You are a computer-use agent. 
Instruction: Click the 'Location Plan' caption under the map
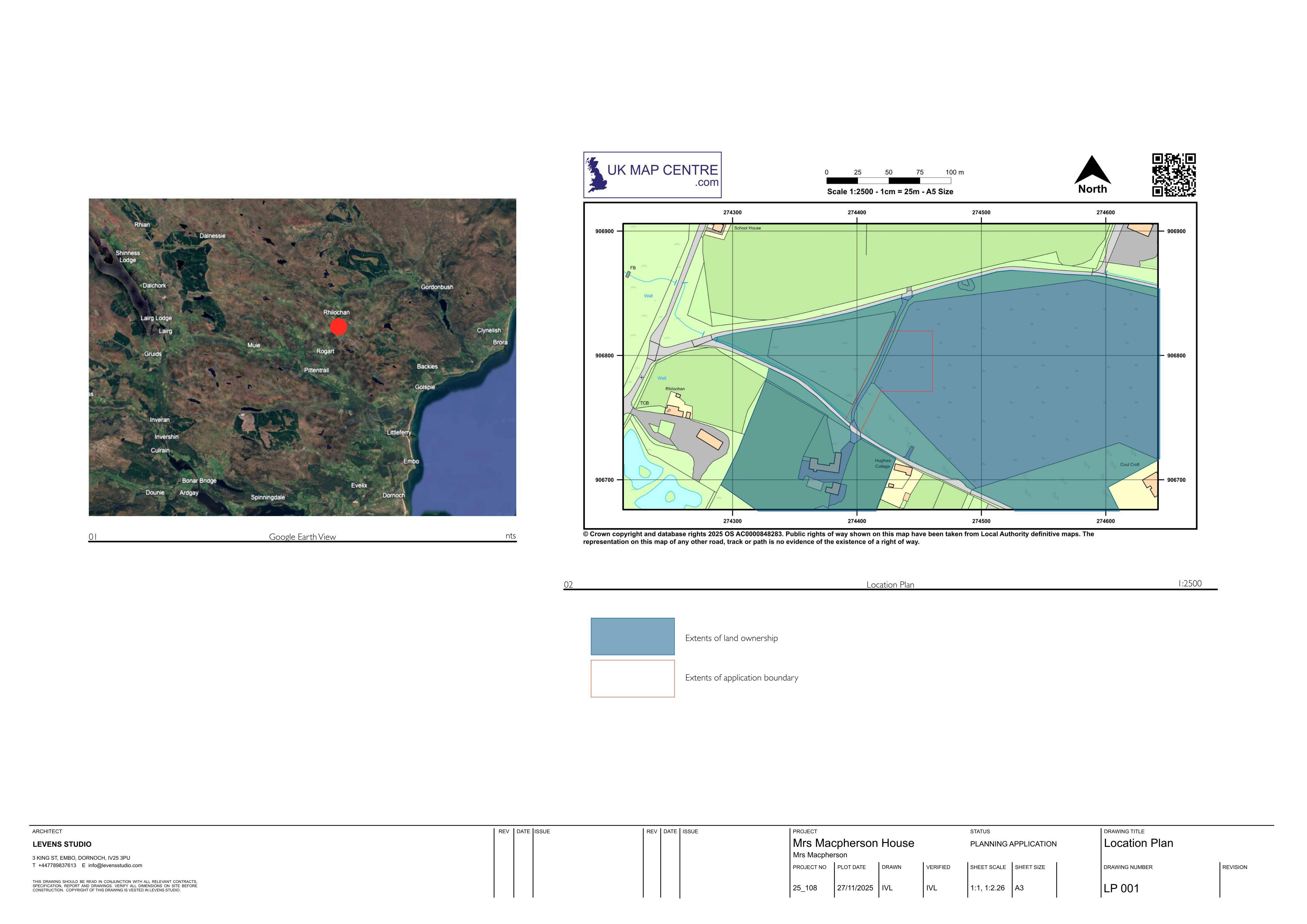pos(890,584)
